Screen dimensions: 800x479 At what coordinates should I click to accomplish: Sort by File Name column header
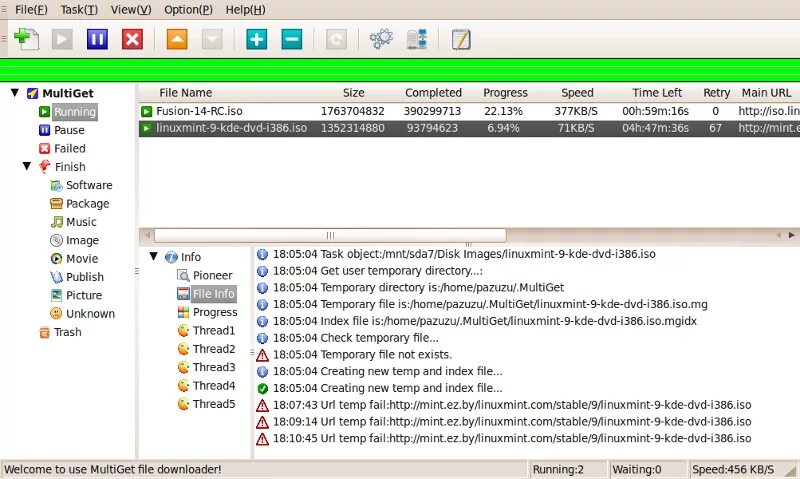tap(185, 93)
